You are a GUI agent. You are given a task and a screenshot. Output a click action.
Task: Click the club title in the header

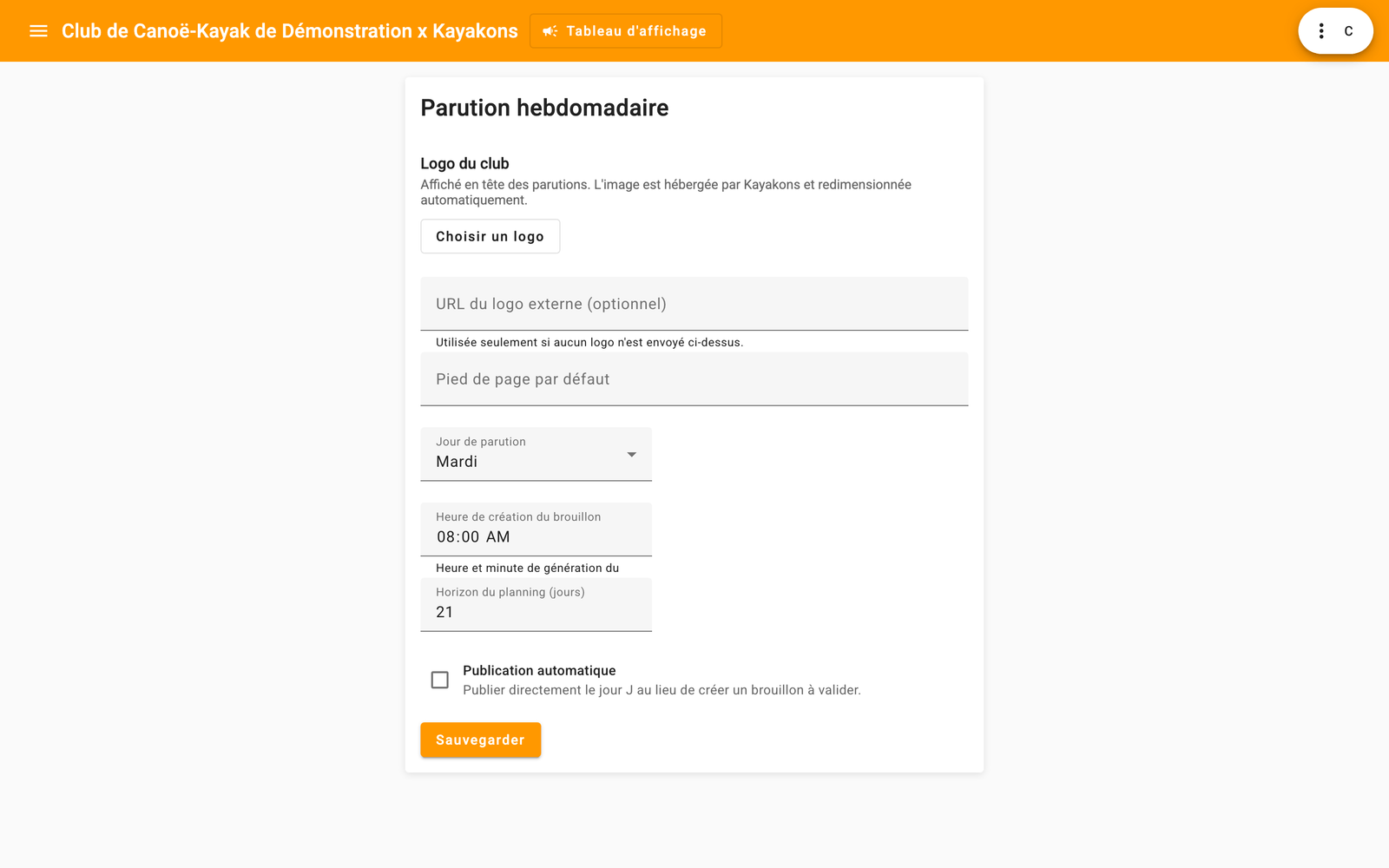[x=289, y=31]
